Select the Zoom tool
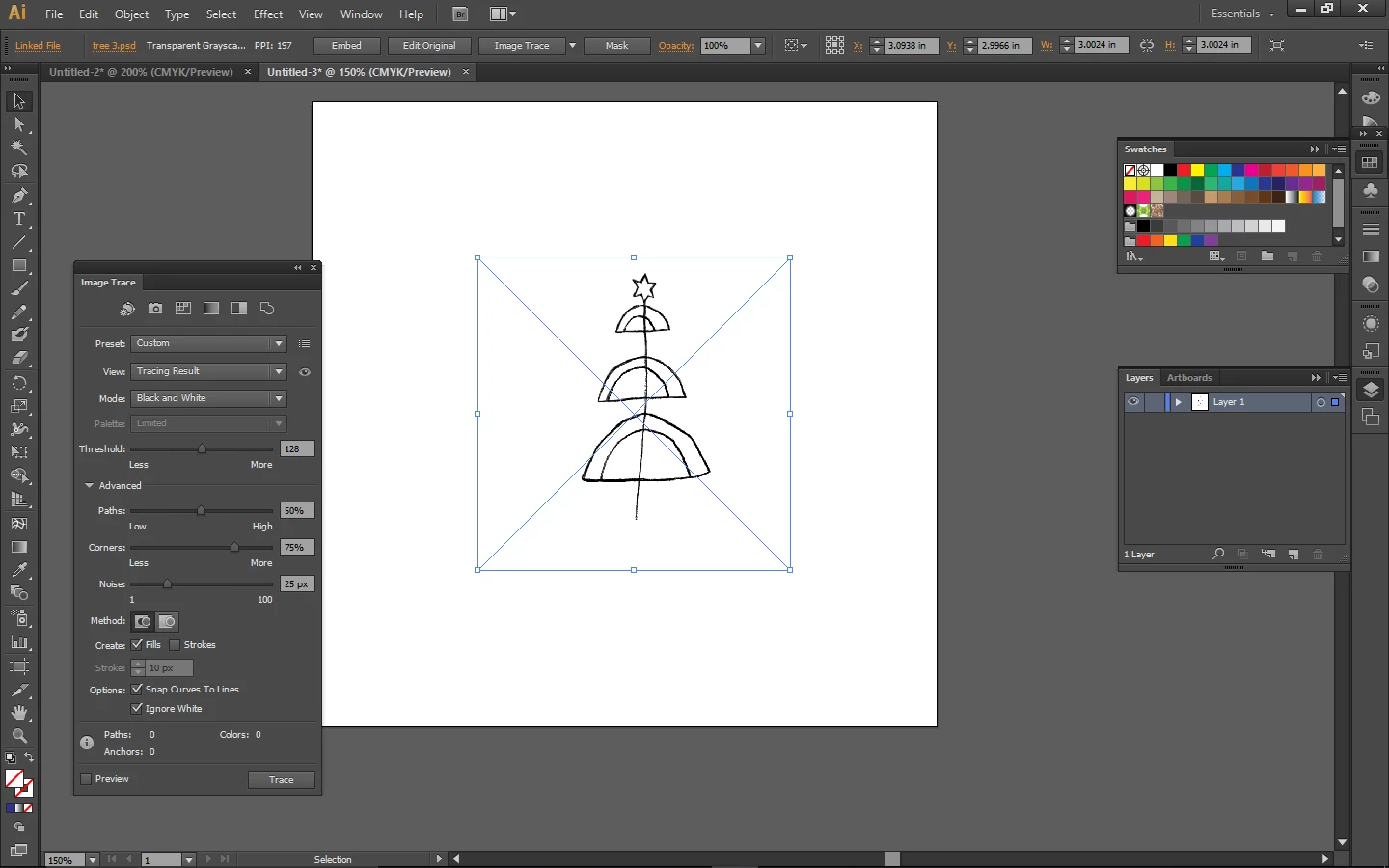Screen dimensions: 1389x868 [19, 736]
